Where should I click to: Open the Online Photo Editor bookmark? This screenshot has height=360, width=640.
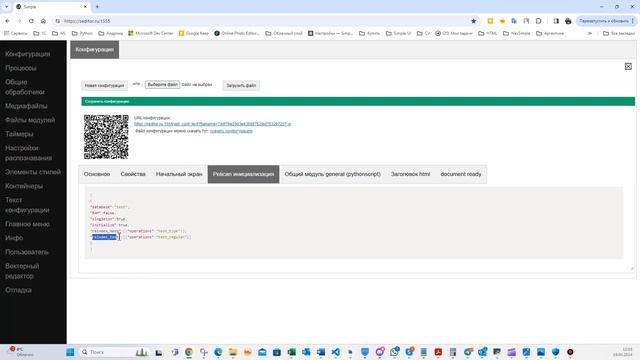(x=237, y=33)
